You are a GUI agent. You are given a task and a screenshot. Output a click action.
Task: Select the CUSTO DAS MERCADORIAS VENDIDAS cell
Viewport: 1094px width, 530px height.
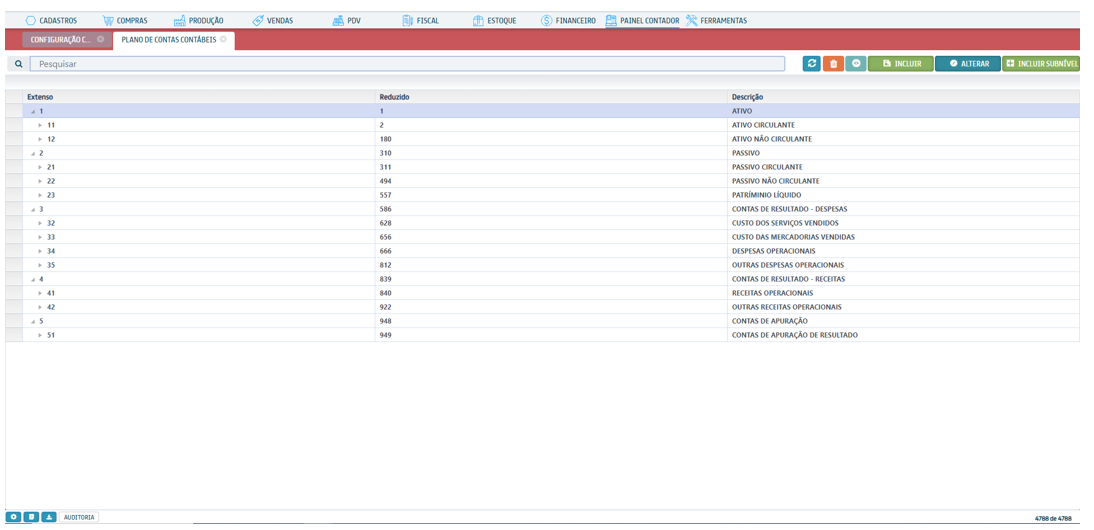click(904, 236)
